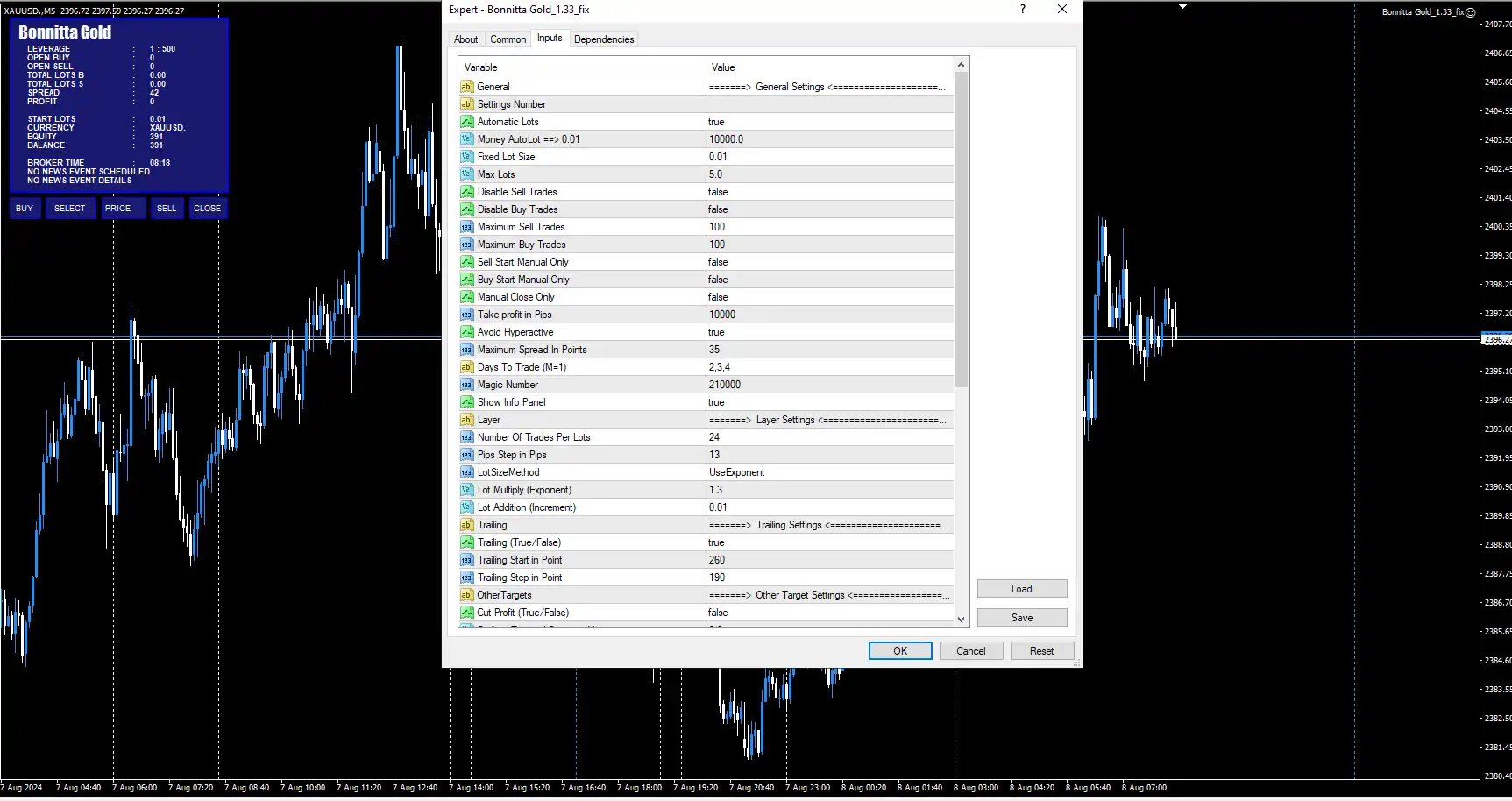Click the icon beside Number Of Trades Per Lots
1512x801 pixels.
click(x=467, y=437)
